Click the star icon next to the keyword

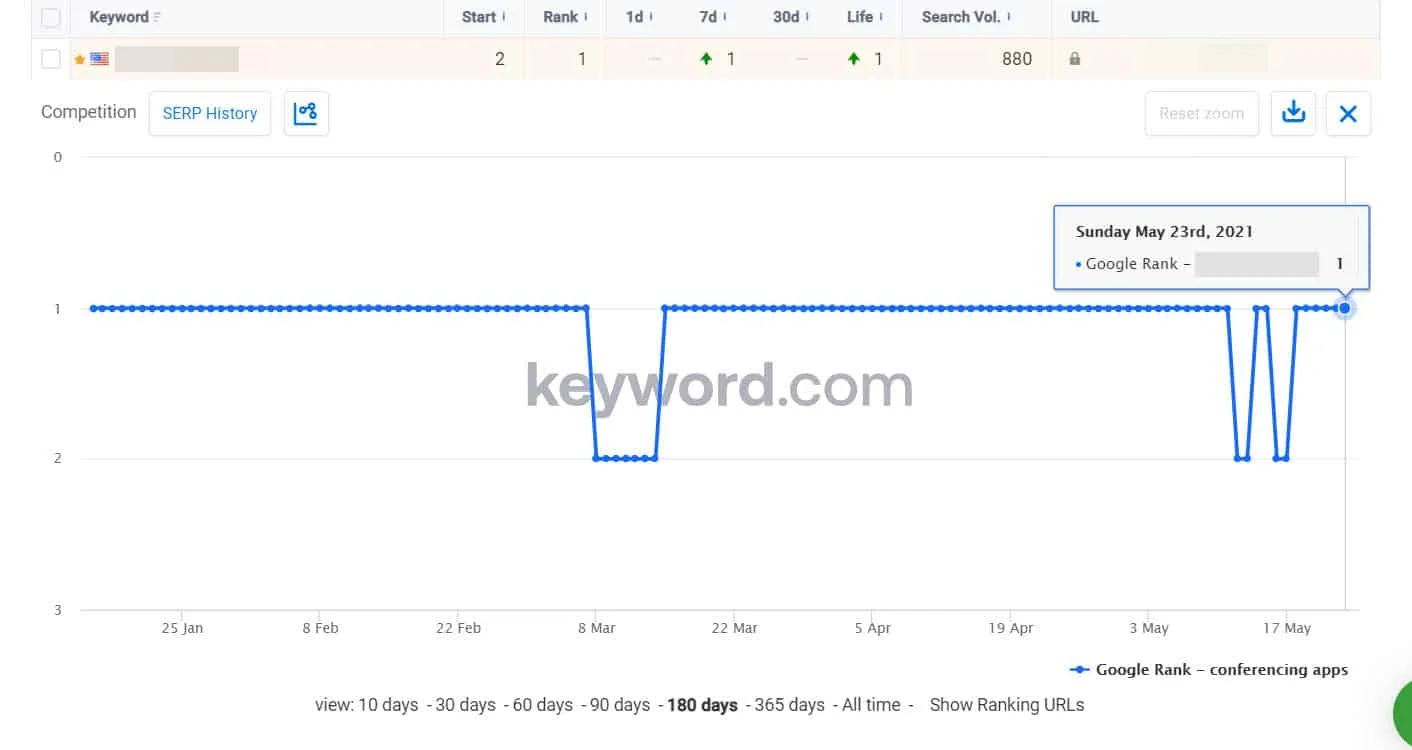79,58
